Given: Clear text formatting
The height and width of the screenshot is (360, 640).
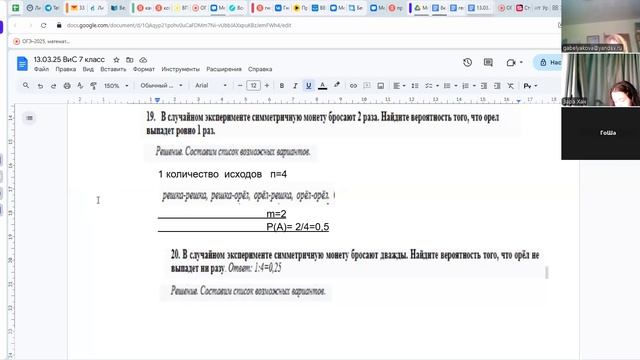Looking at the screenshot, I should [510, 86].
